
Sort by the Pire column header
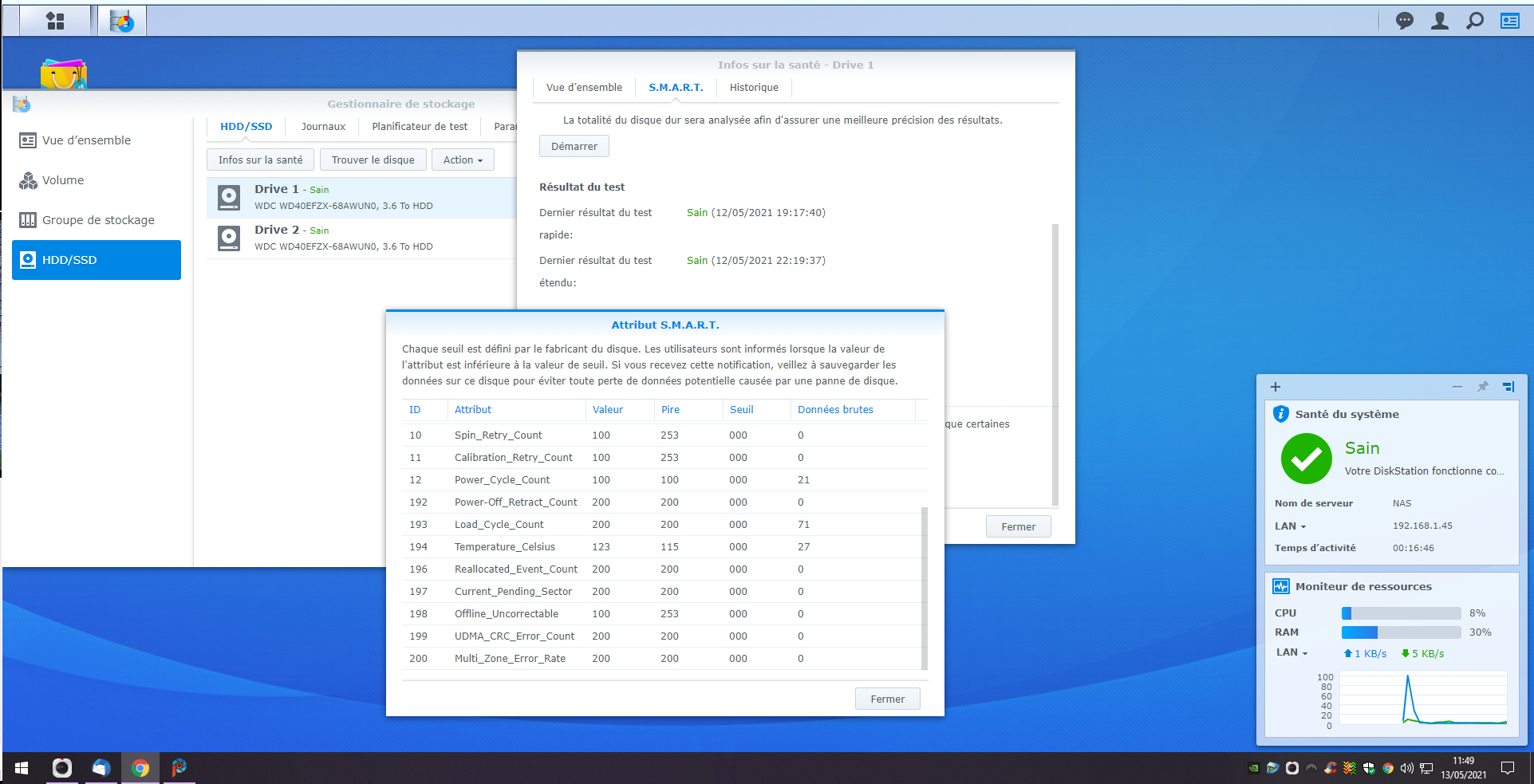coord(688,409)
